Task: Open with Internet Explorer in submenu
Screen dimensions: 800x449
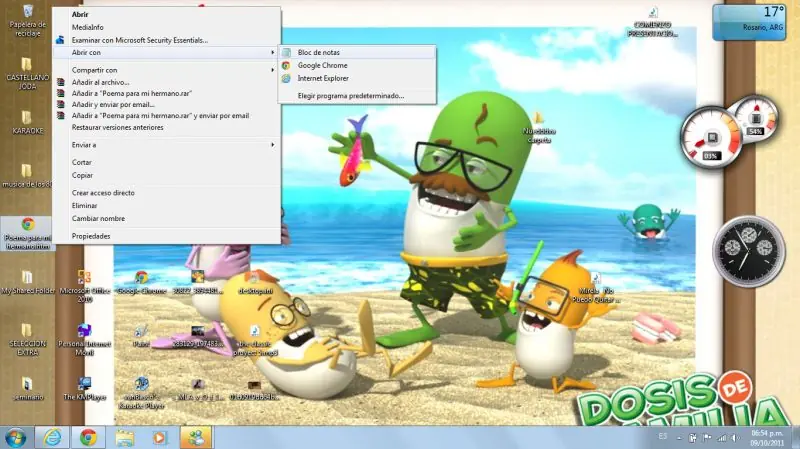Action: (x=357, y=78)
